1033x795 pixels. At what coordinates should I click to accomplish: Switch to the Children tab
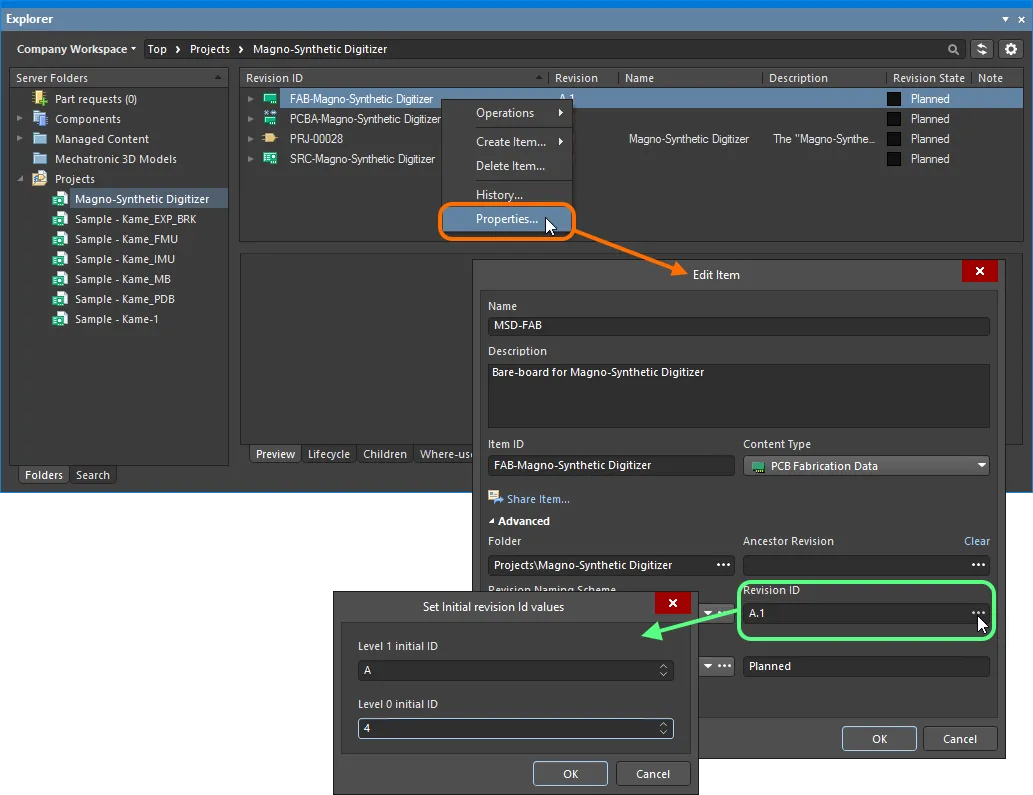coord(385,454)
